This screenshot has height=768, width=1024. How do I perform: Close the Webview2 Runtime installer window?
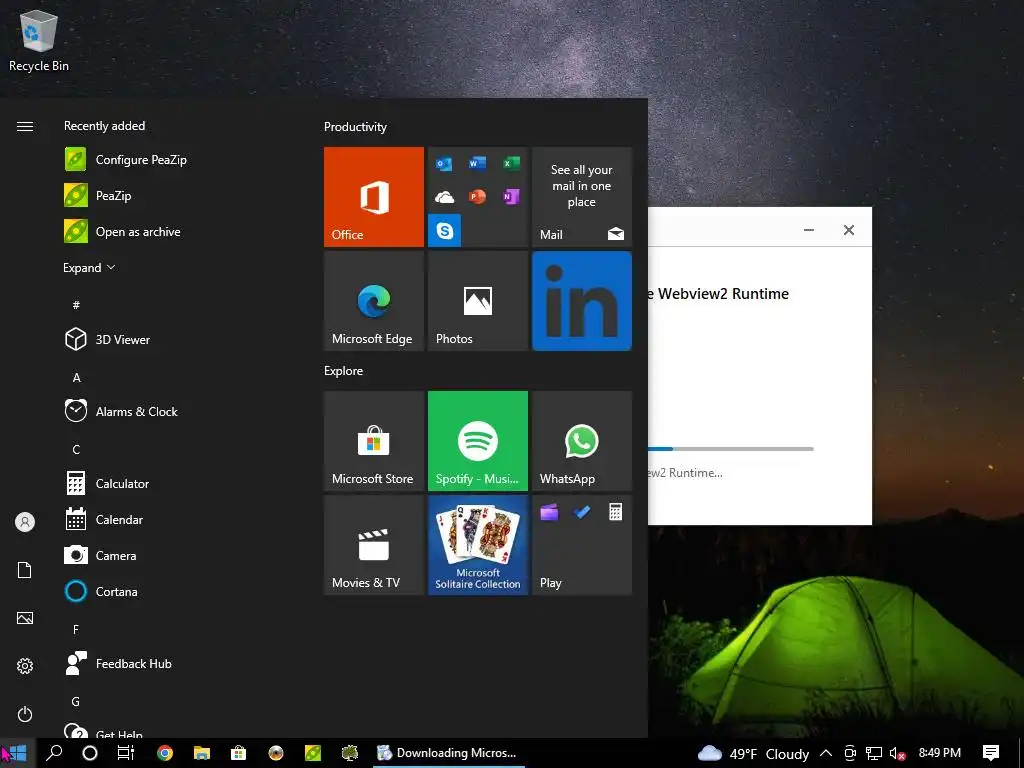[849, 230]
